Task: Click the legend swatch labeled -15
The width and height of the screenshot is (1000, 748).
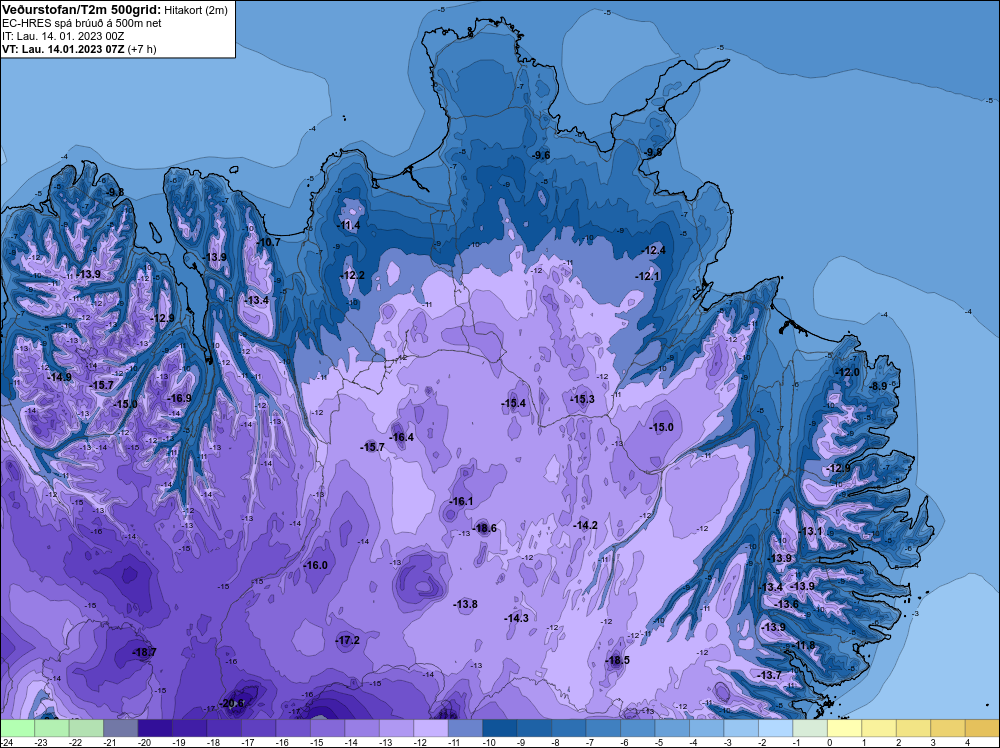Action: point(327,728)
